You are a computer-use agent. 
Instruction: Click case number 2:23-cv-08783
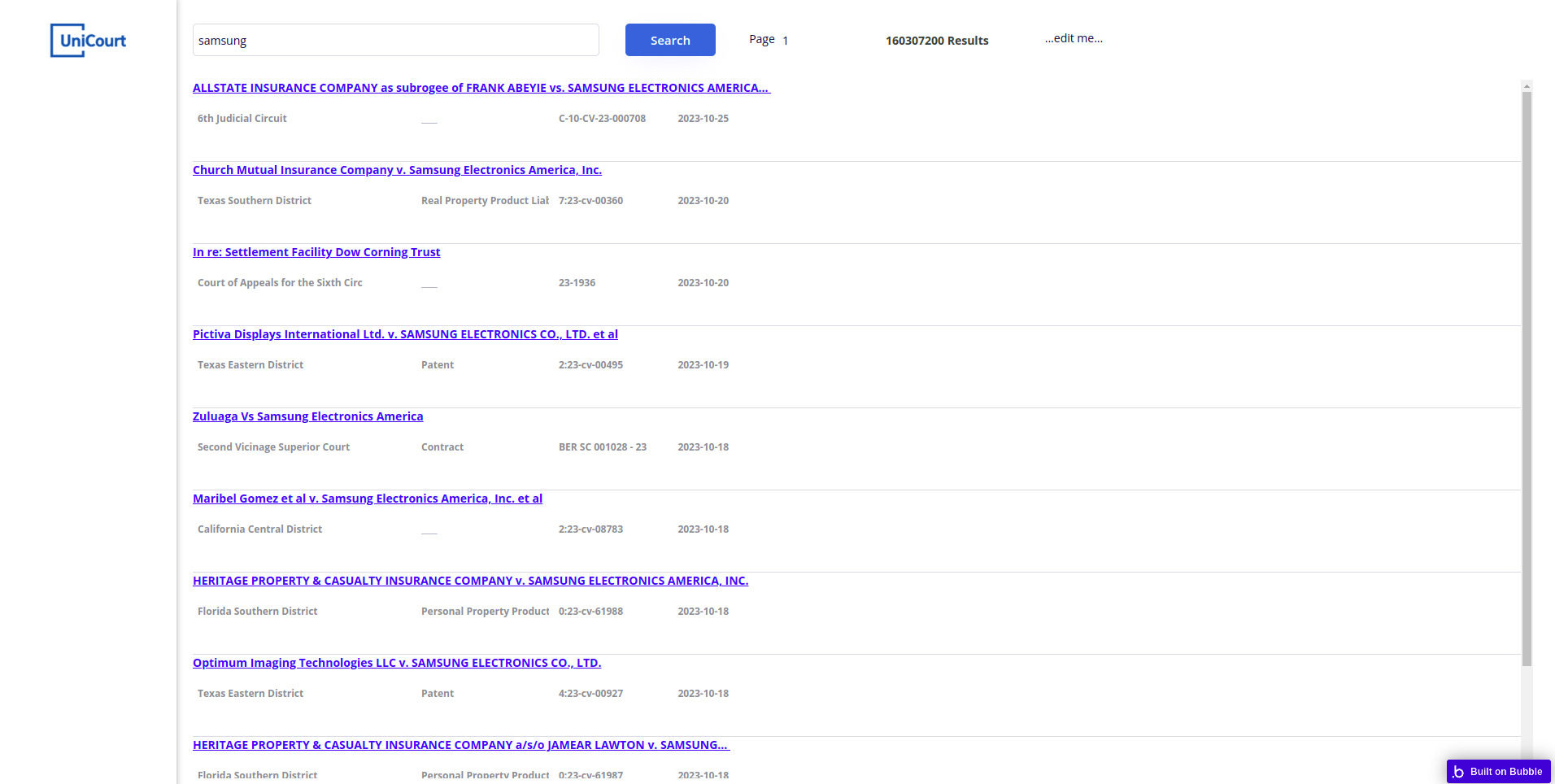click(590, 529)
